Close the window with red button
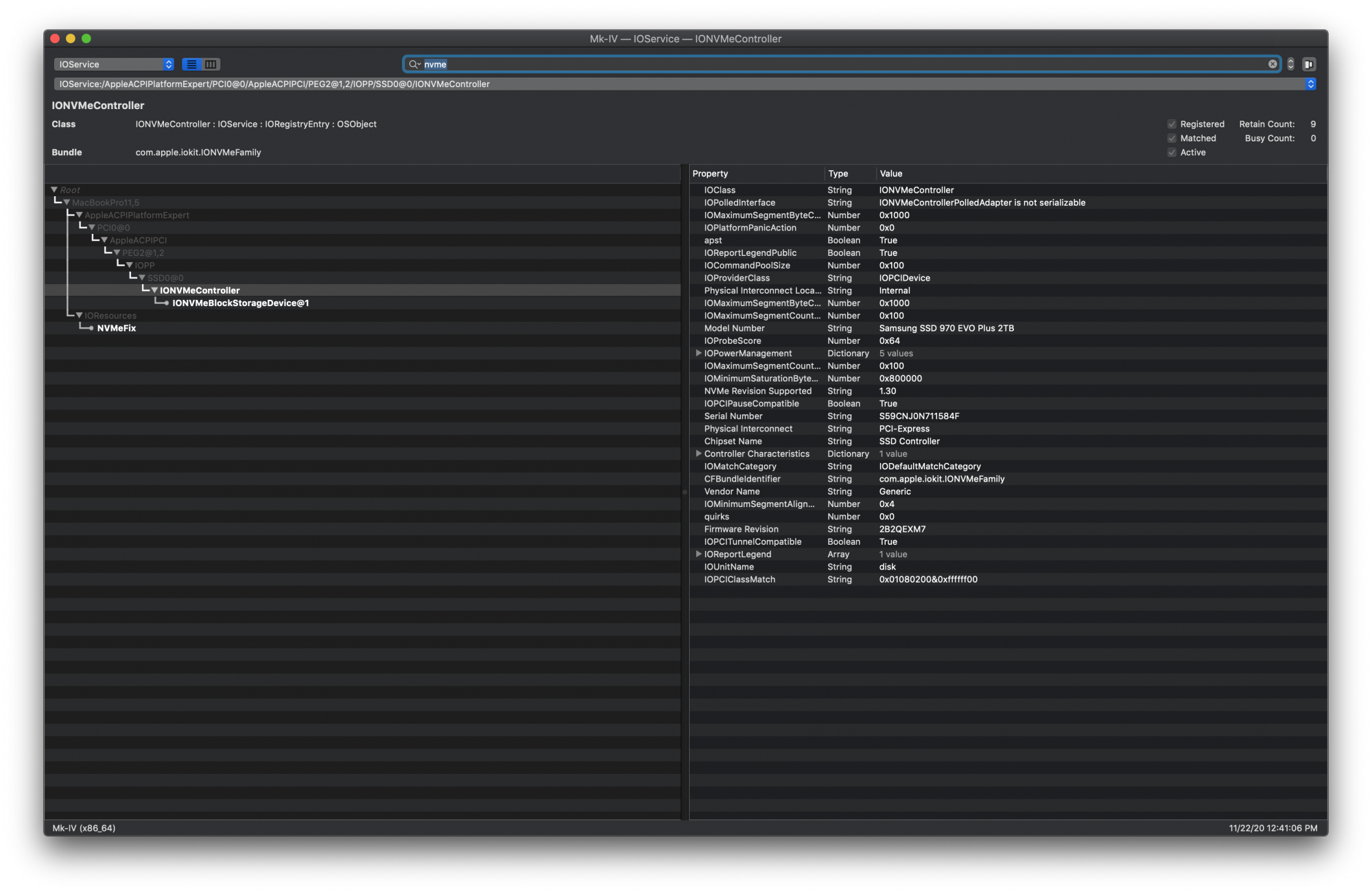The height and width of the screenshot is (894, 1372). point(56,39)
